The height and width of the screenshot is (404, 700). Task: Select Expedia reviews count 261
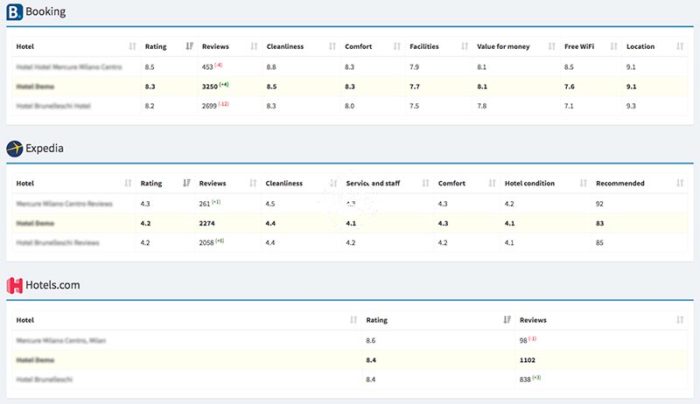coord(204,204)
